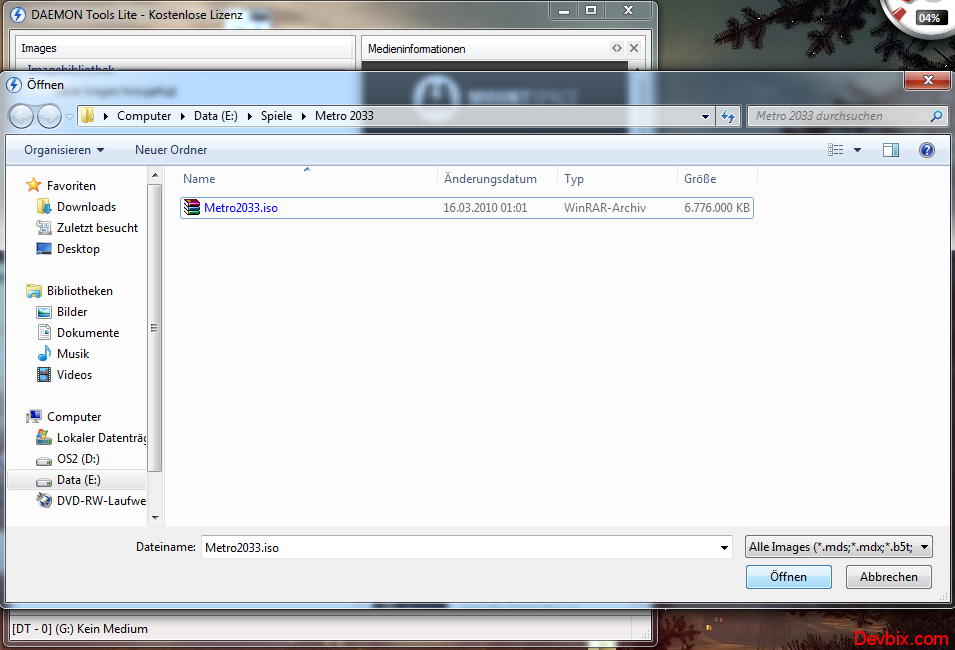Image resolution: width=955 pixels, height=650 pixels.
Task: Sort files by the Größe column
Action: coord(717,178)
